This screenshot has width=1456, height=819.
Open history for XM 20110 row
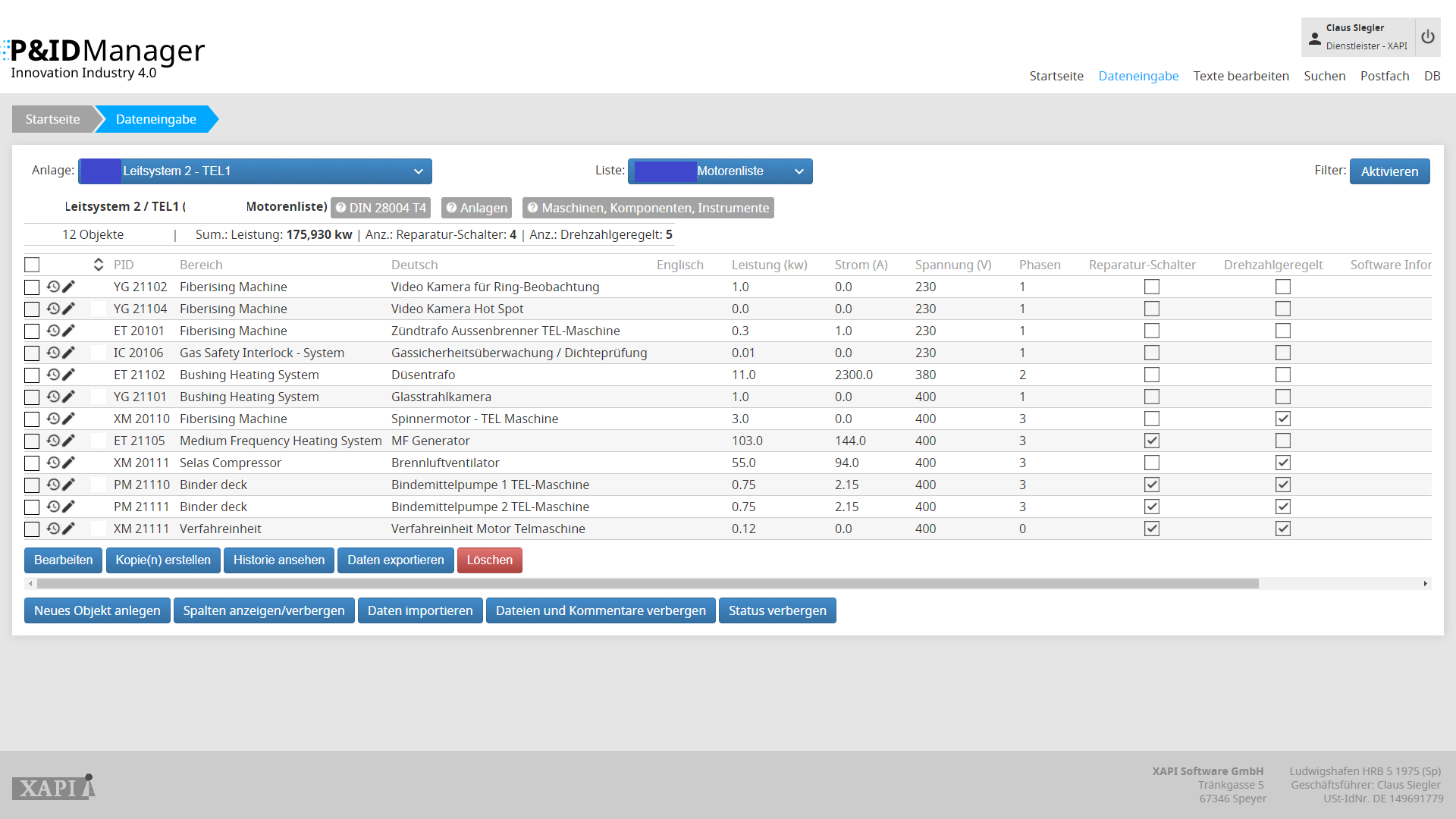click(53, 419)
